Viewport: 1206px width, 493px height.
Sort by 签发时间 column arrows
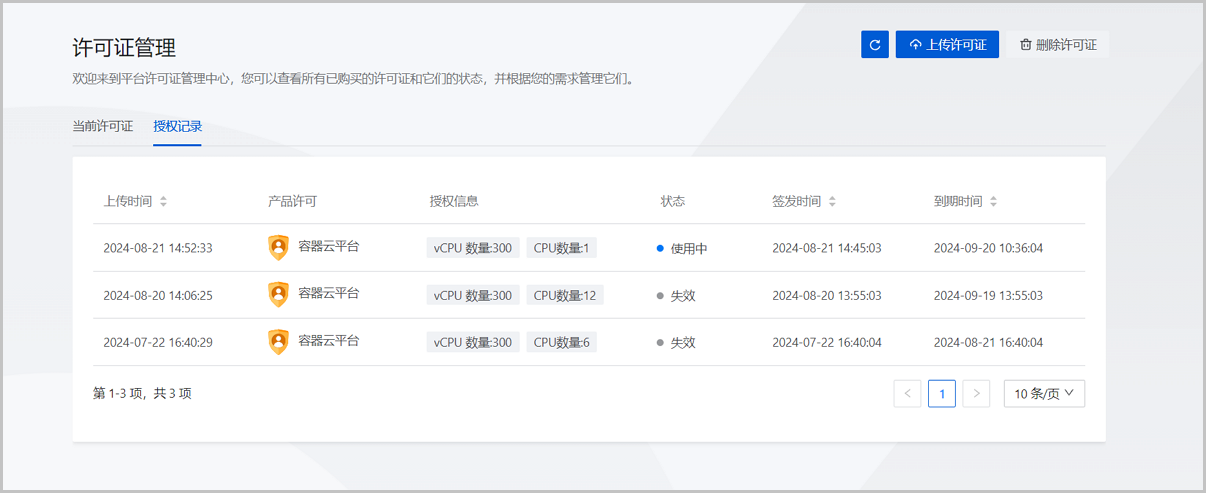click(832, 202)
